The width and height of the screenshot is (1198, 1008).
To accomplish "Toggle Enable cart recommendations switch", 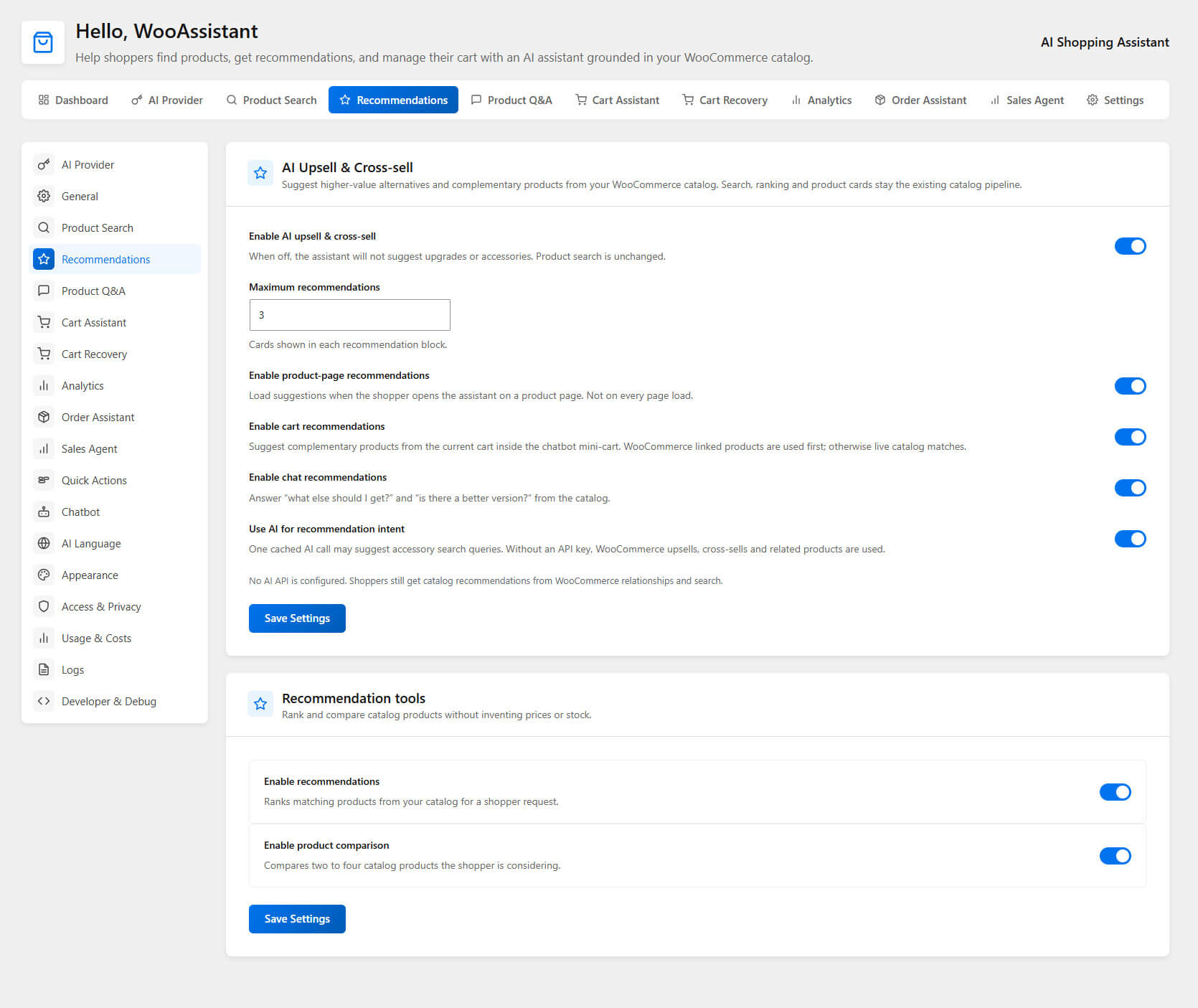I will pos(1130,437).
